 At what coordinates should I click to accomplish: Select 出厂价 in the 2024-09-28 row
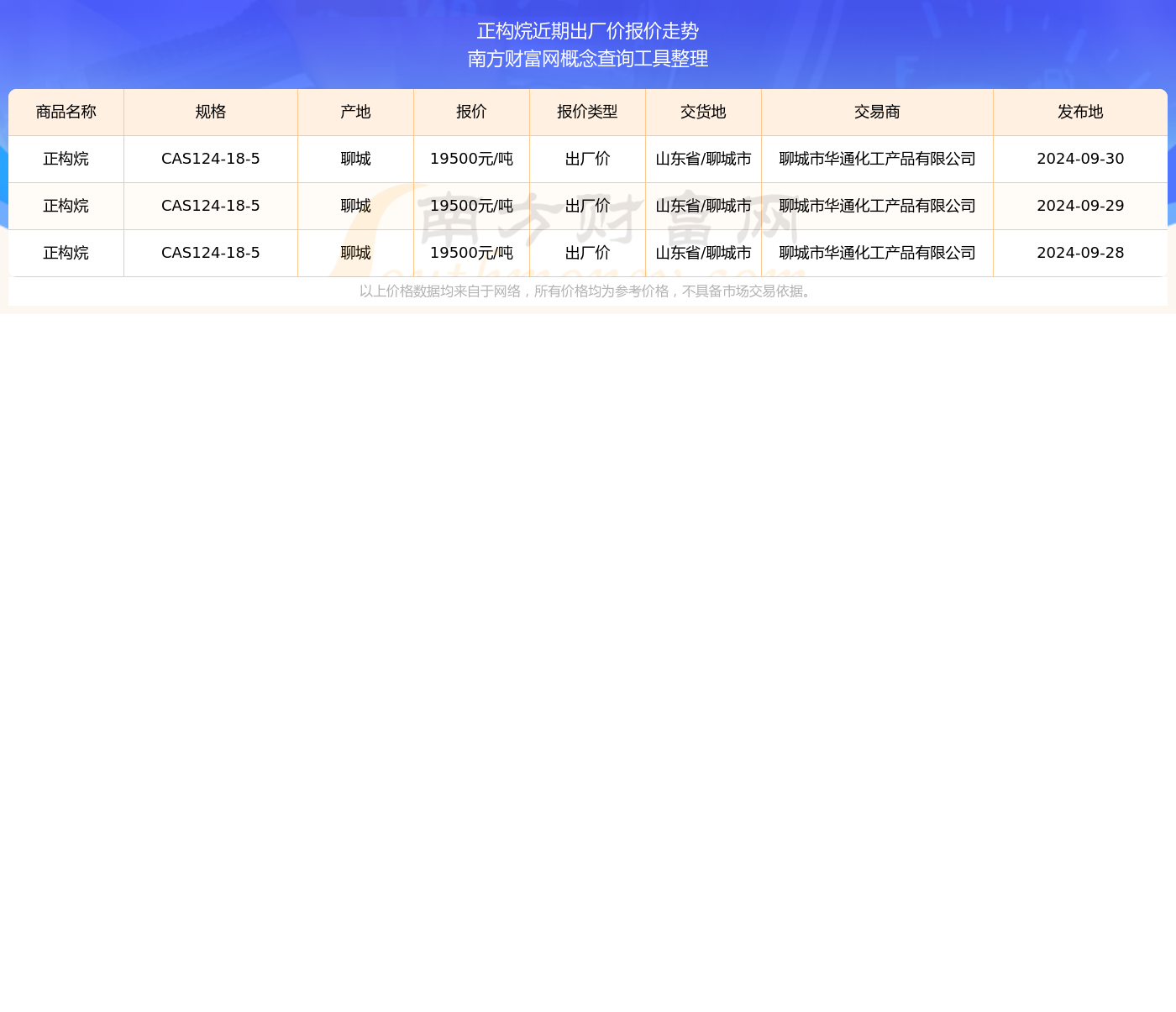[x=588, y=254]
